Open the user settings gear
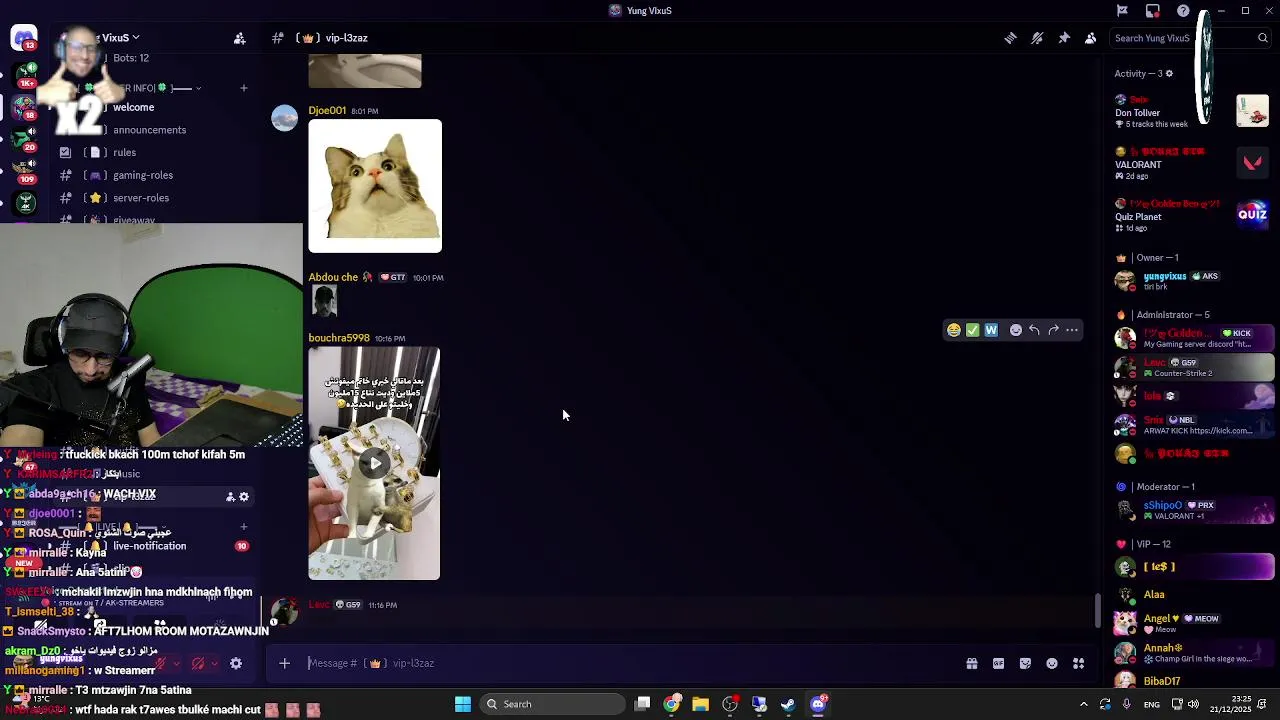 pyautogui.click(x=236, y=663)
